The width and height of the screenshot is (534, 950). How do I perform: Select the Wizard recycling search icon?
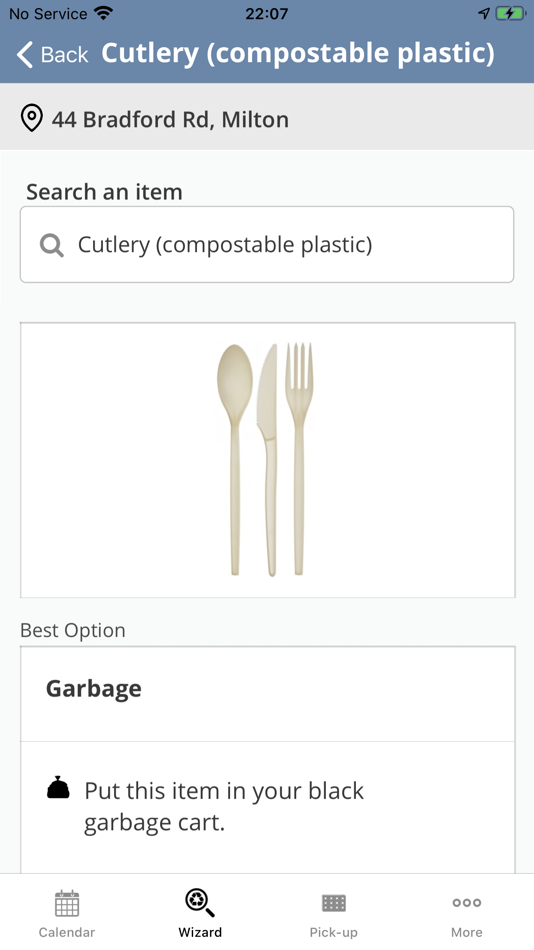[x=200, y=903]
